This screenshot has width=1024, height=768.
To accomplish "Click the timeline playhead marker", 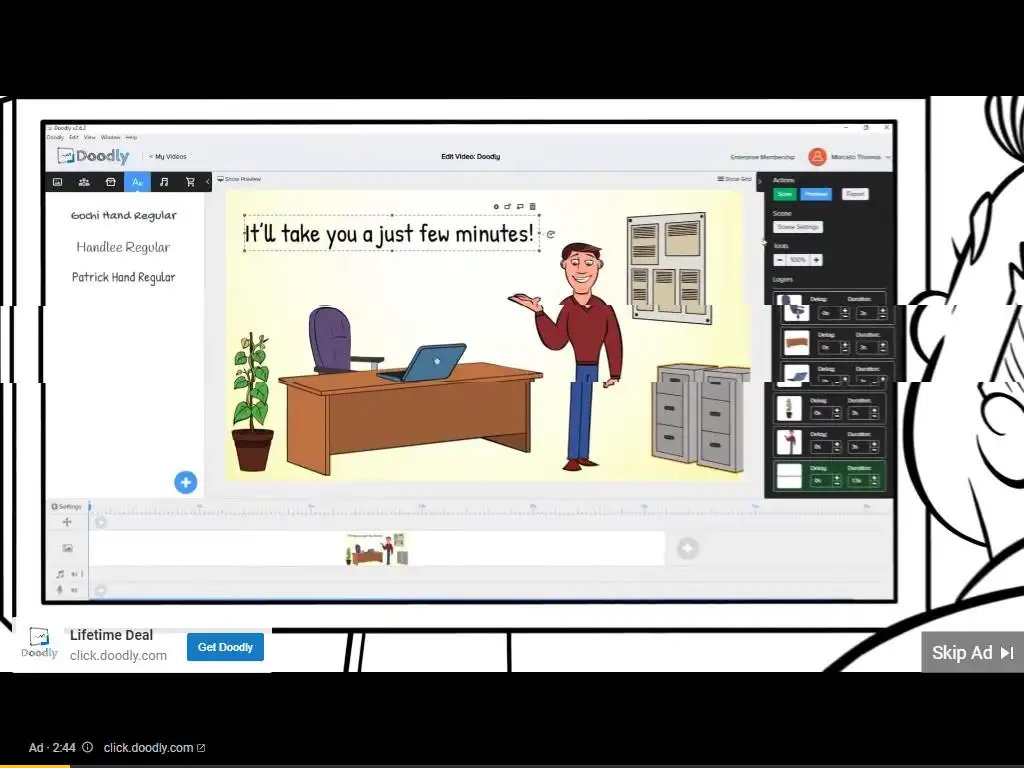I will point(89,506).
